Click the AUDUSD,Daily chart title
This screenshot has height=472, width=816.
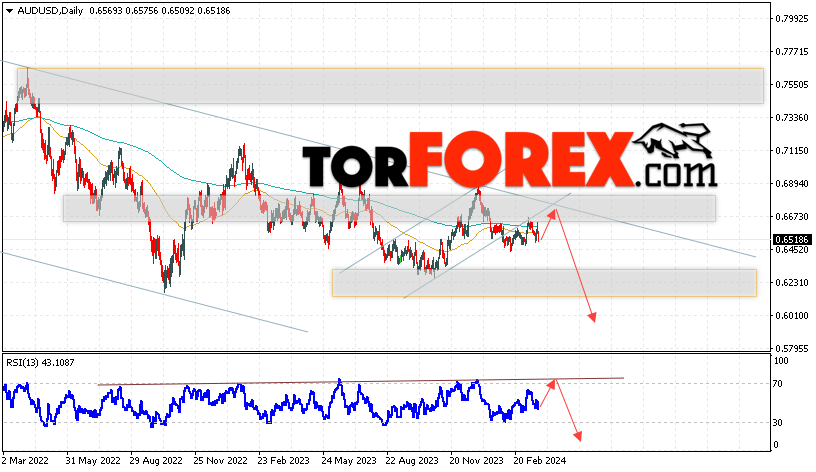coord(50,10)
